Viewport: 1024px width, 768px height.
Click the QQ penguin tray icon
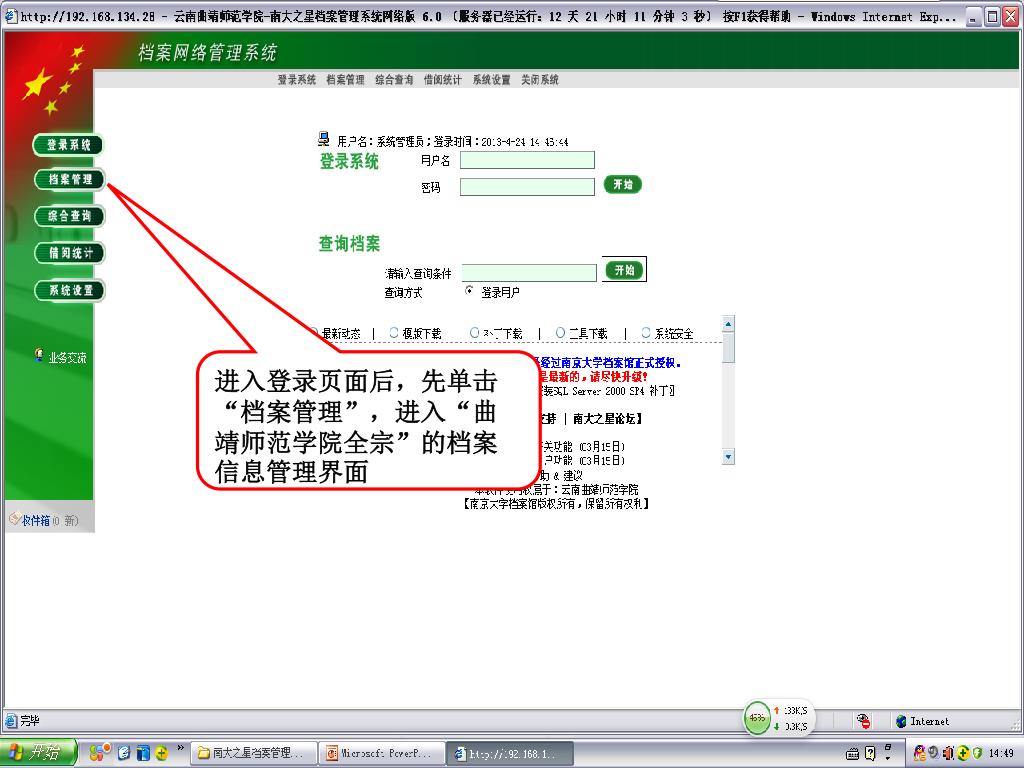(920, 753)
